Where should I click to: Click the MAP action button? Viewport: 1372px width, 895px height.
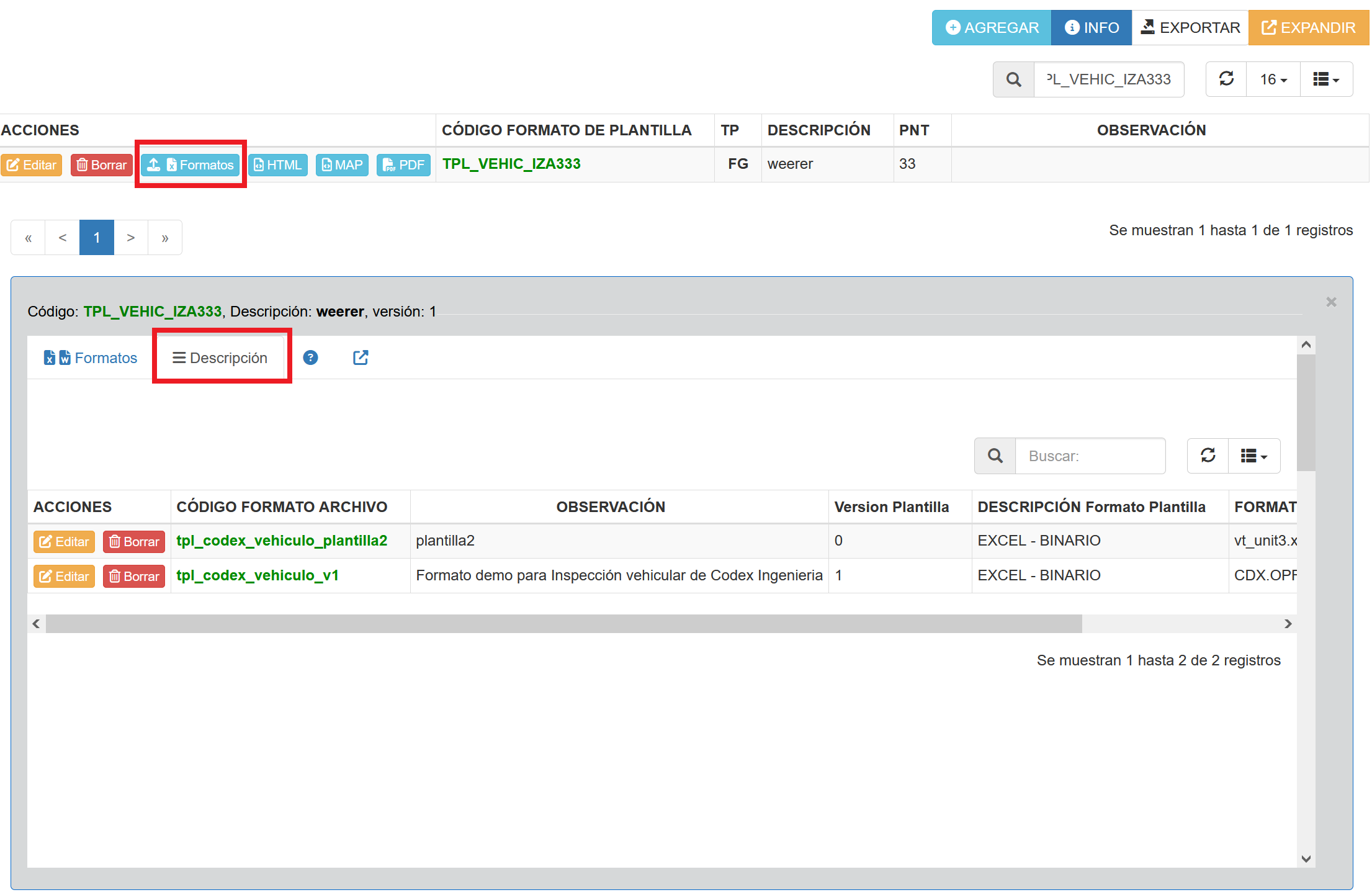(x=342, y=165)
